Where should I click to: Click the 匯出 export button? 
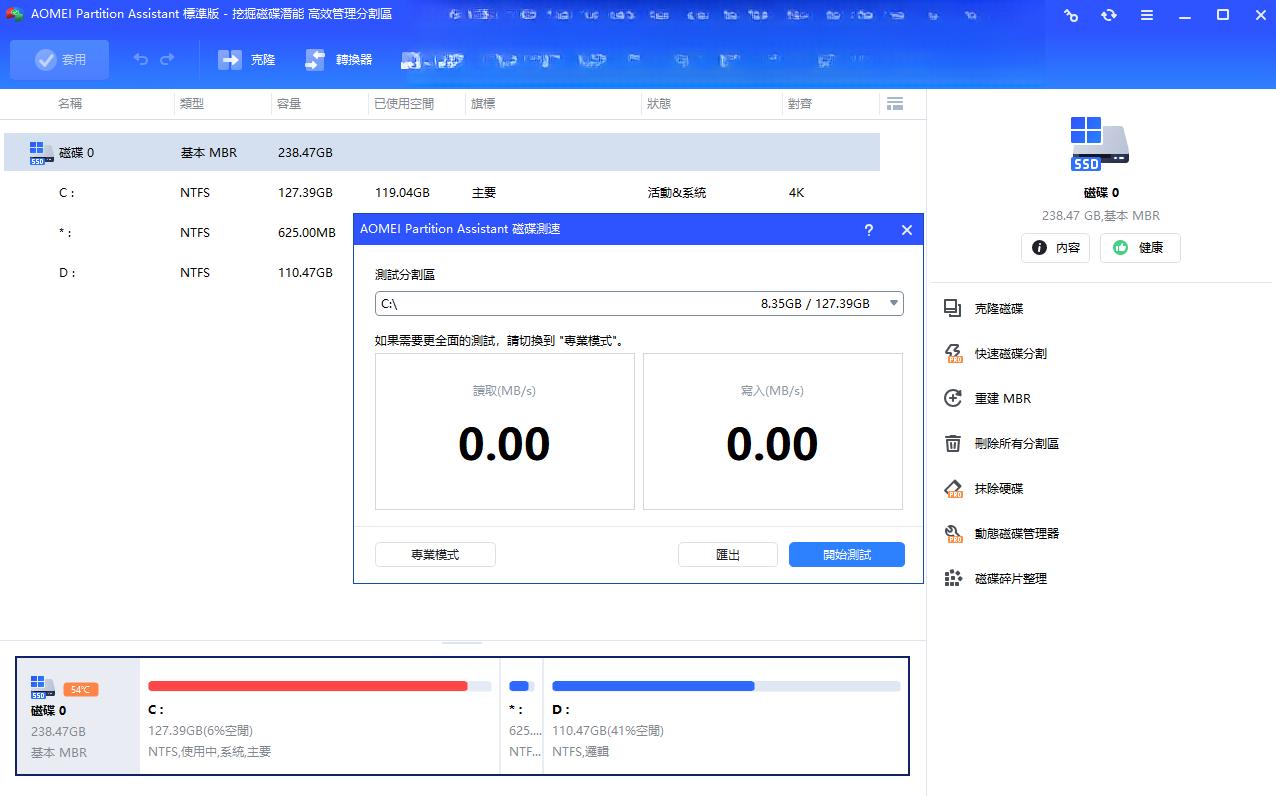pyautogui.click(x=728, y=554)
